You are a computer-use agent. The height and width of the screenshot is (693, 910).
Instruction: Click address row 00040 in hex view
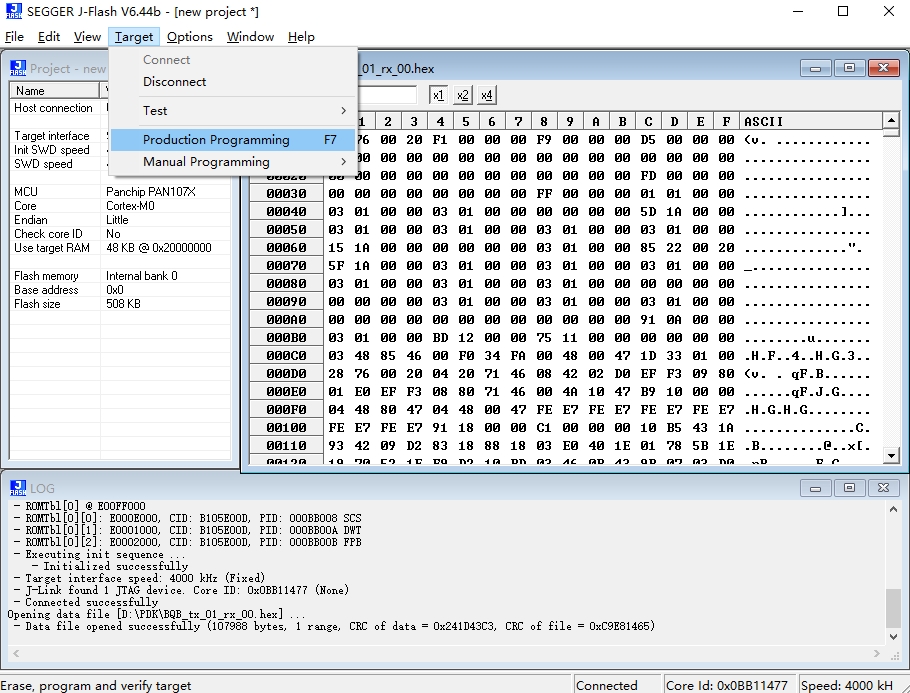click(286, 212)
